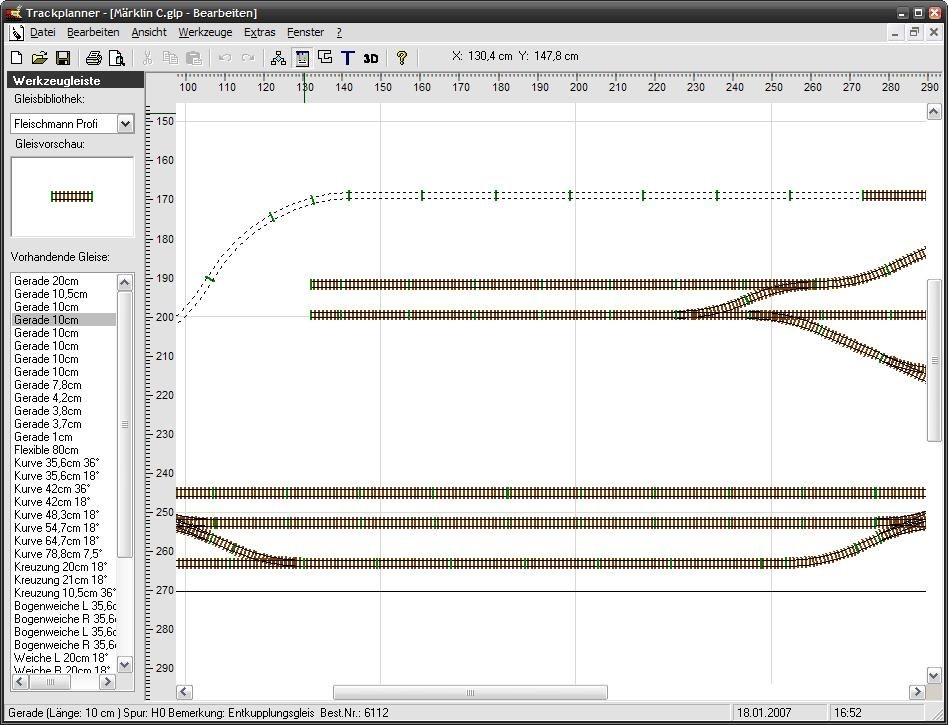
Task: Click the 3D view icon
Action: click(371, 58)
